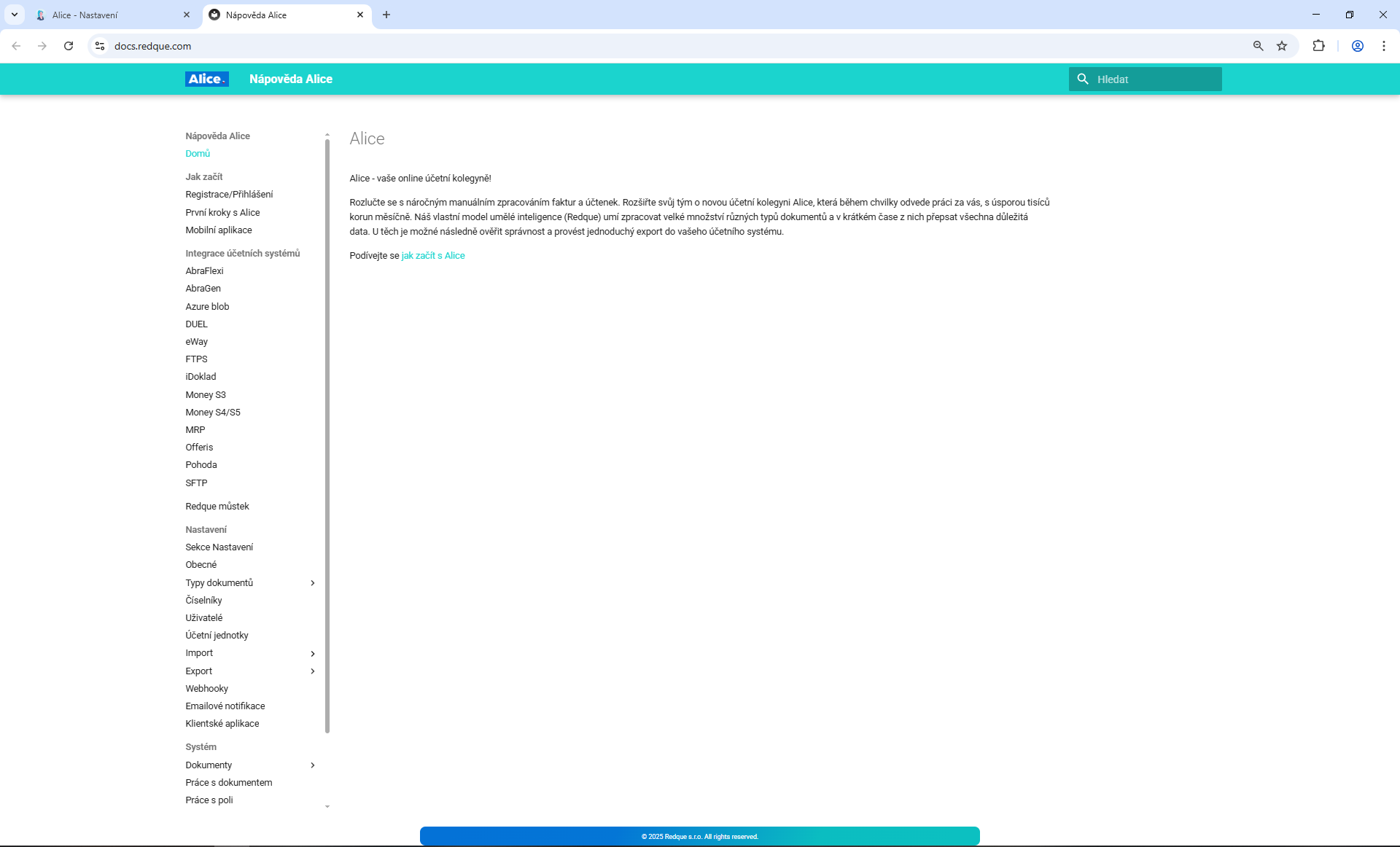Screen dimensions: 1400x847
Task: Click the Nápověda Alice header title
Action: coord(291,79)
